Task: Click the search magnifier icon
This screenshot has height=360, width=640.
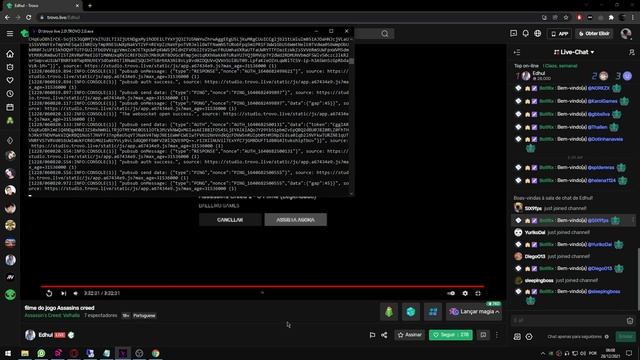Action: point(384,34)
